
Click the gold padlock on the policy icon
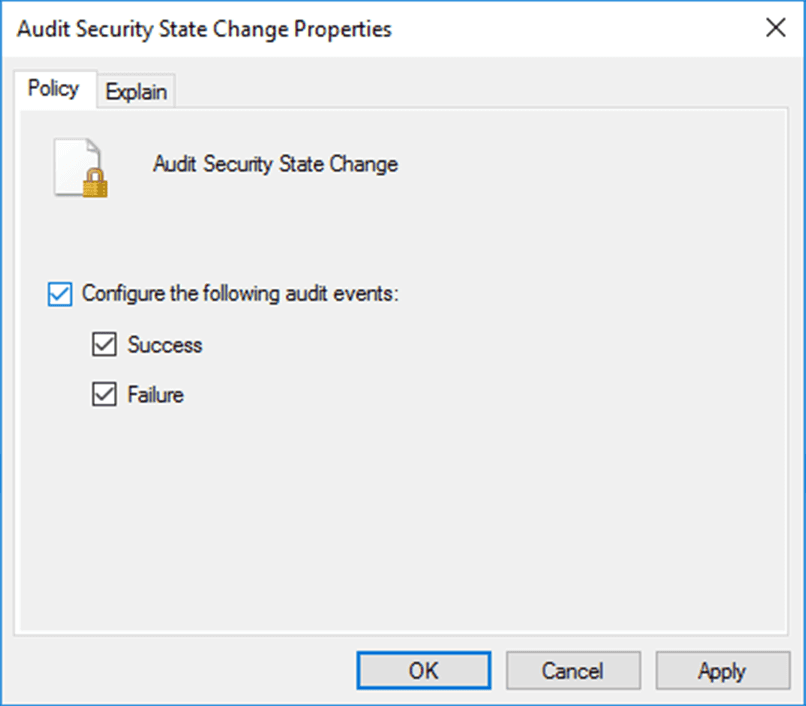coord(95,183)
